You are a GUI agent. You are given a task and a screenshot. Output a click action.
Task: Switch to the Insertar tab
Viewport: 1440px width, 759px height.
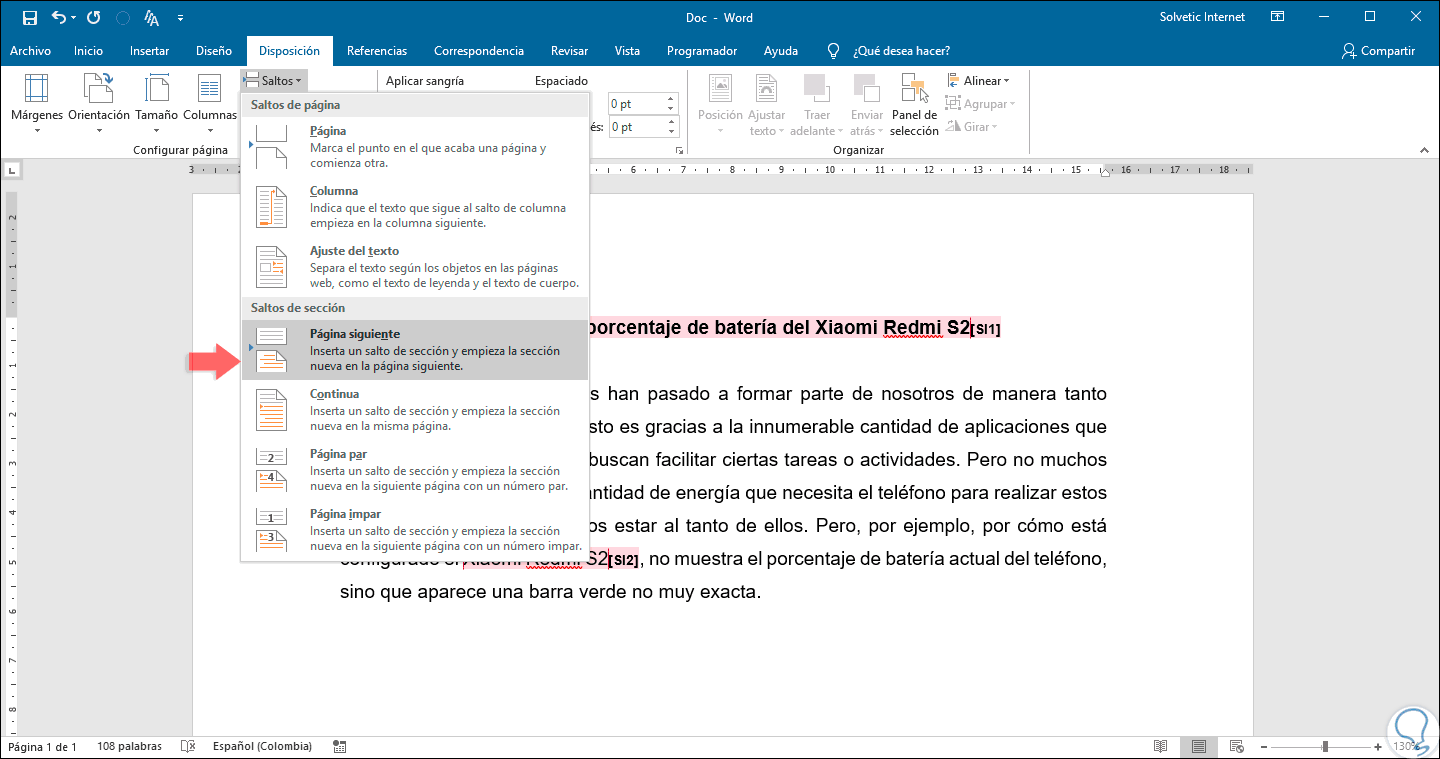(x=149, y=51)
